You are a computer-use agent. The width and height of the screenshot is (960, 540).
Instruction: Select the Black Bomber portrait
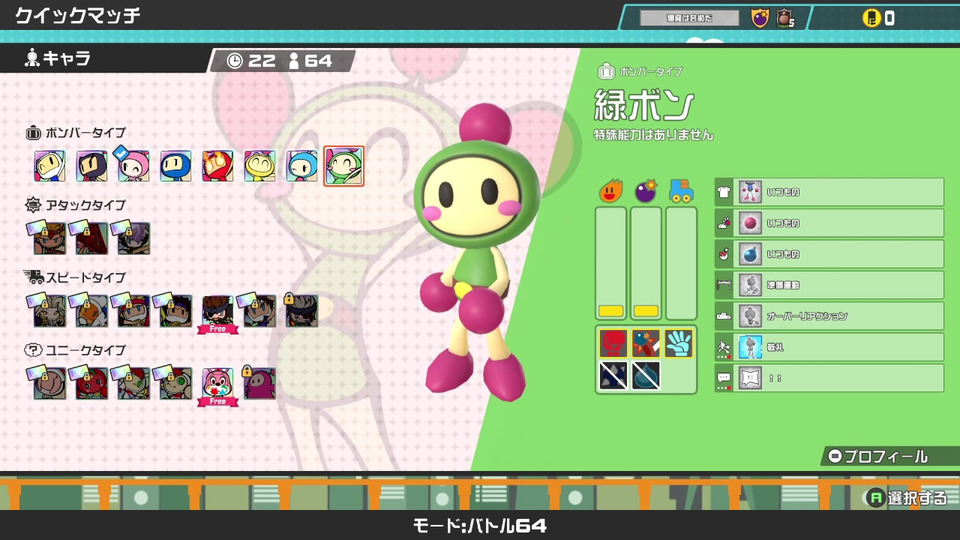click(91, 166)
